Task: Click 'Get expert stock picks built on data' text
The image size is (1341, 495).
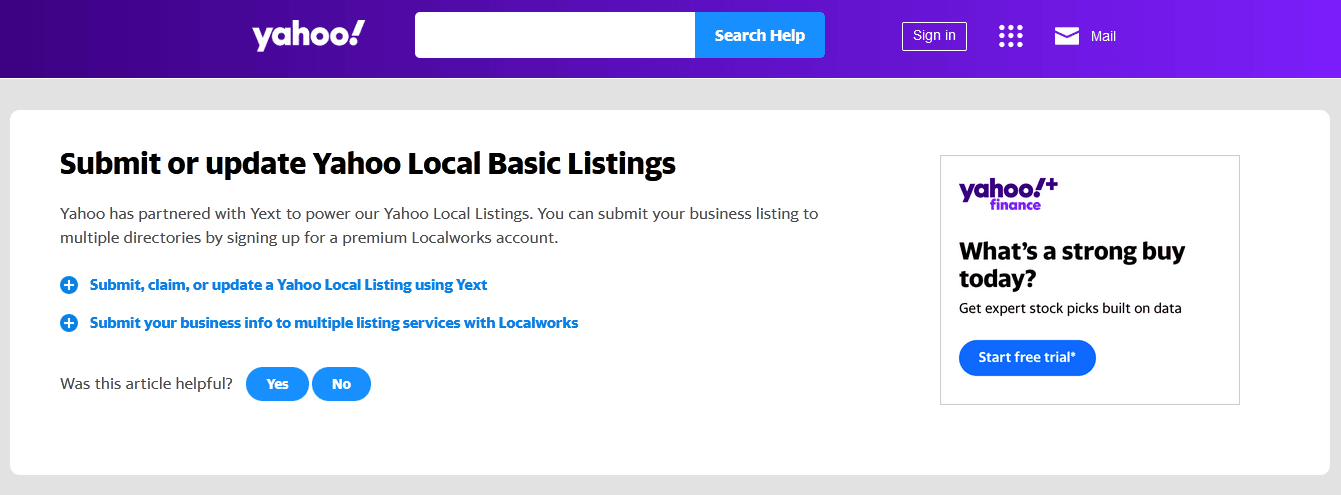Action: tap(1070, 308)
